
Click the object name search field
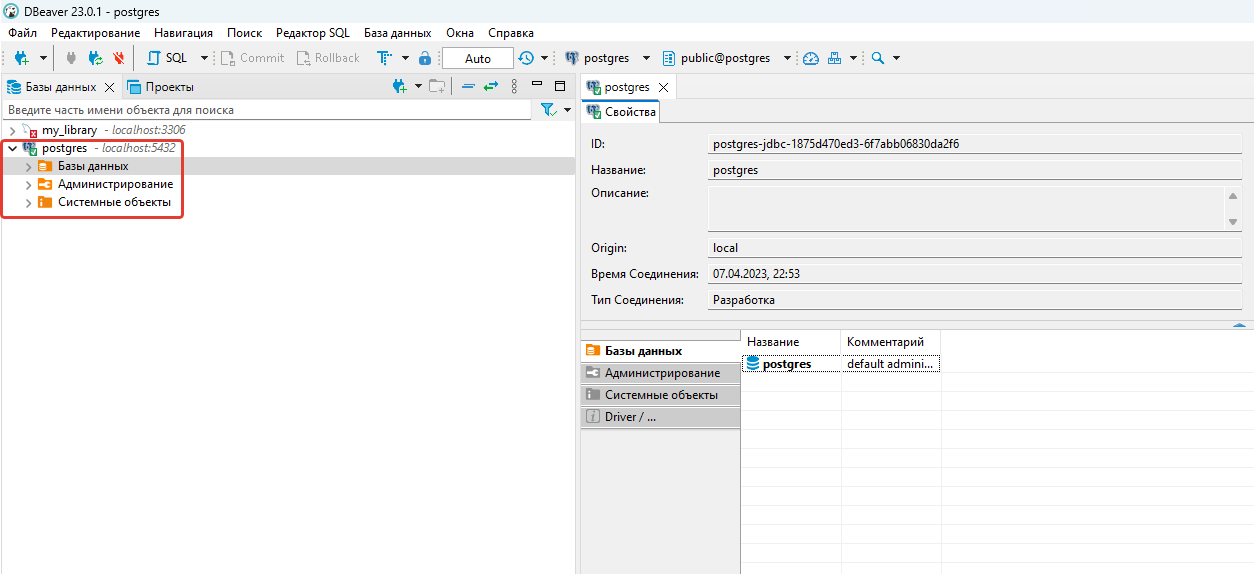click(x=268, y=110)
